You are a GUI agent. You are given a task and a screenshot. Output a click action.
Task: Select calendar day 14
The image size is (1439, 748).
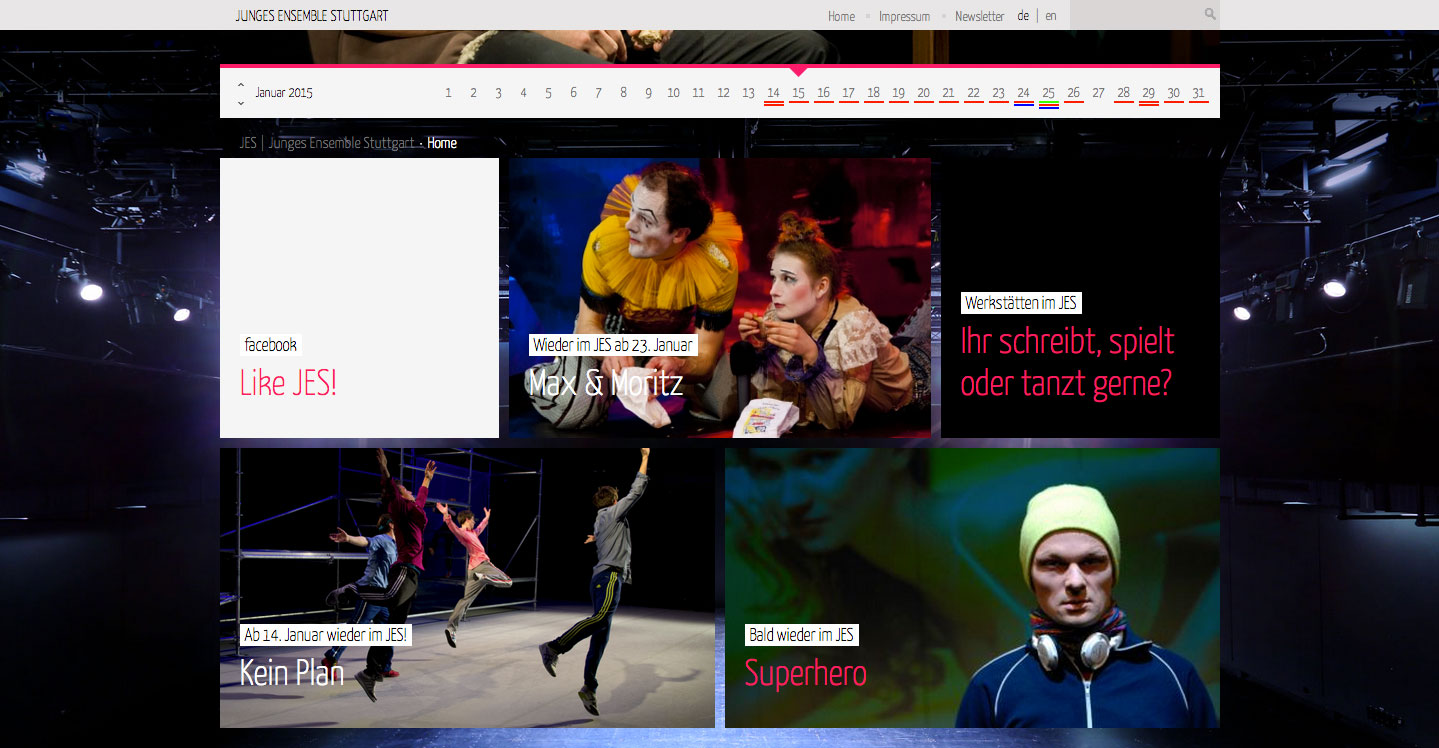(x=773, y=94)
